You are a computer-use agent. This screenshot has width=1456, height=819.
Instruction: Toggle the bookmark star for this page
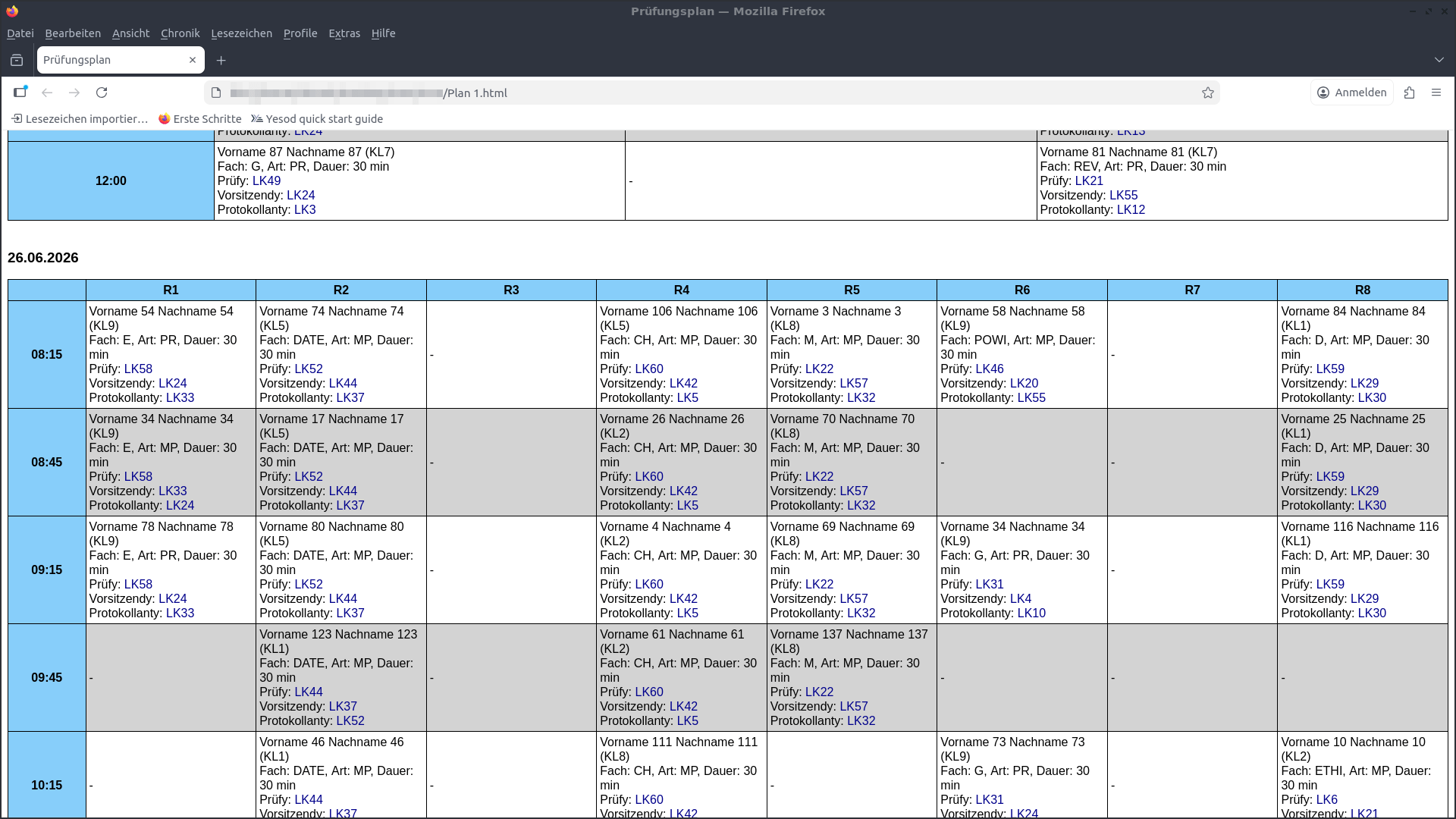pos(1207,93)
